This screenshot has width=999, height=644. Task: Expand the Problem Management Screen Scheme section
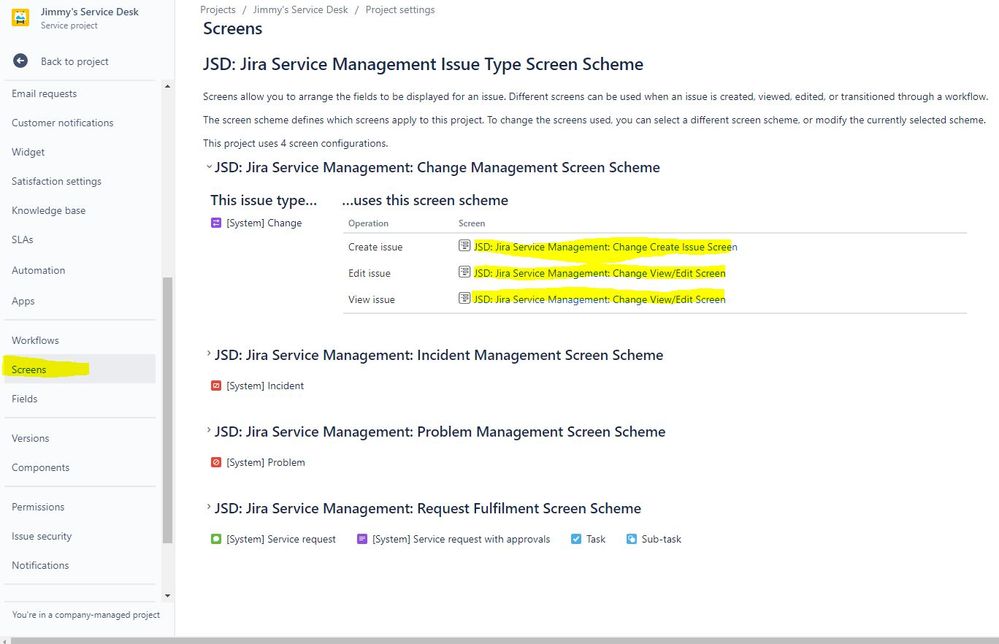[x=208, y=430]
